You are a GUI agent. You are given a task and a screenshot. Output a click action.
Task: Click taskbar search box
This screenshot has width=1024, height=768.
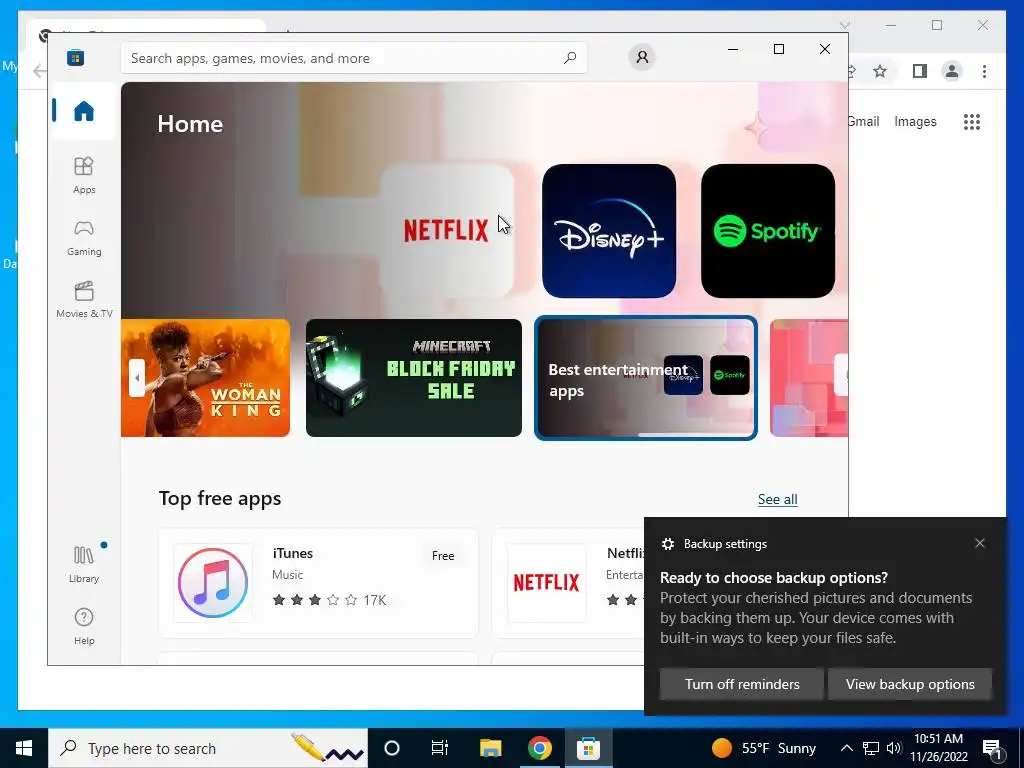click(208, 748)
